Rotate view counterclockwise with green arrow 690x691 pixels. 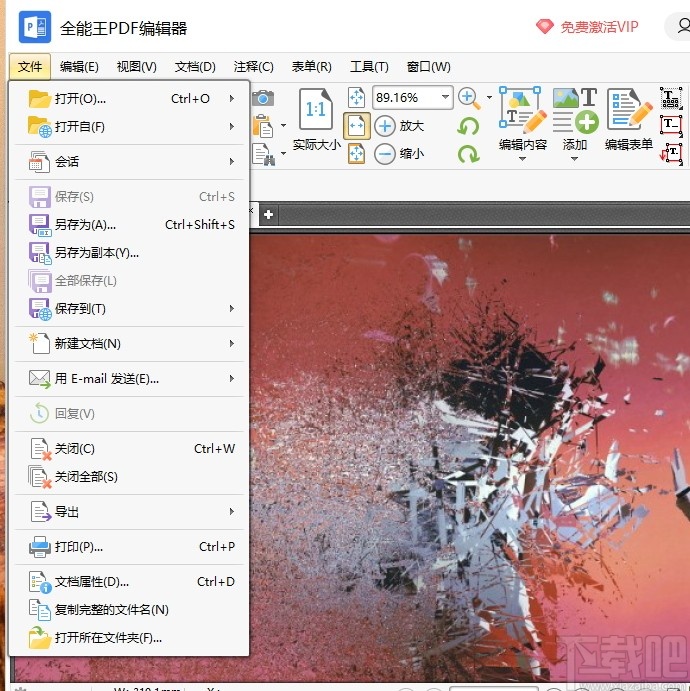click(468, 126)
